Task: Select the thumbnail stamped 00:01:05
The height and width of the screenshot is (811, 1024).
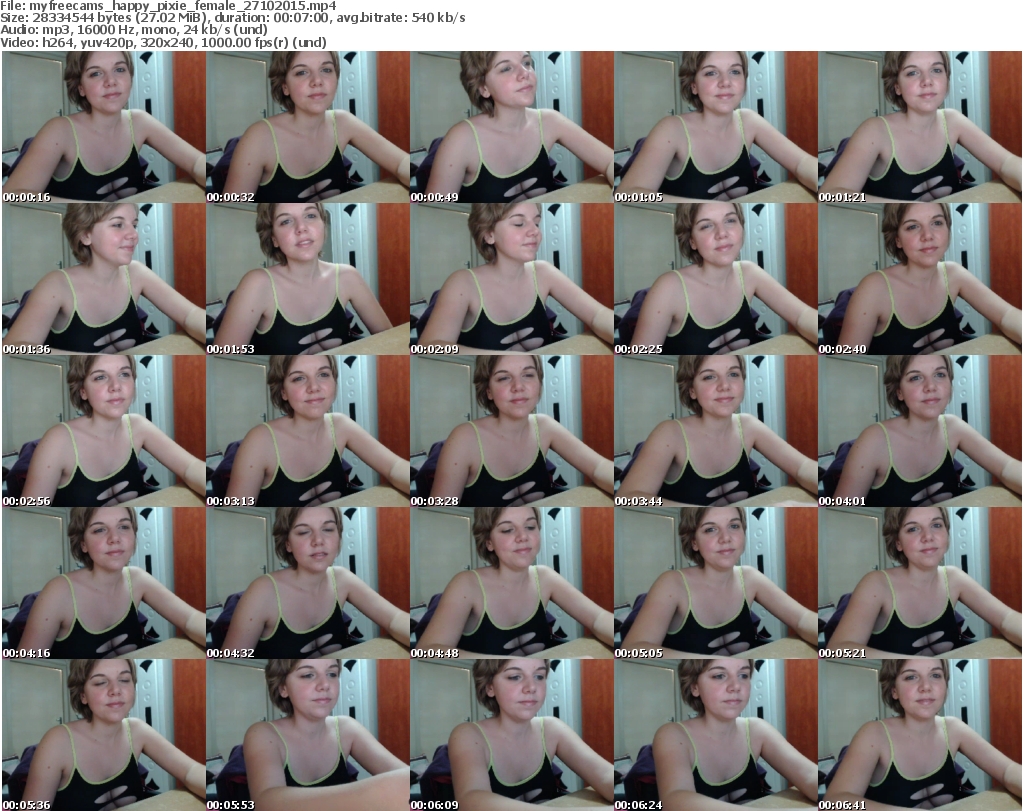Action: 716,127
